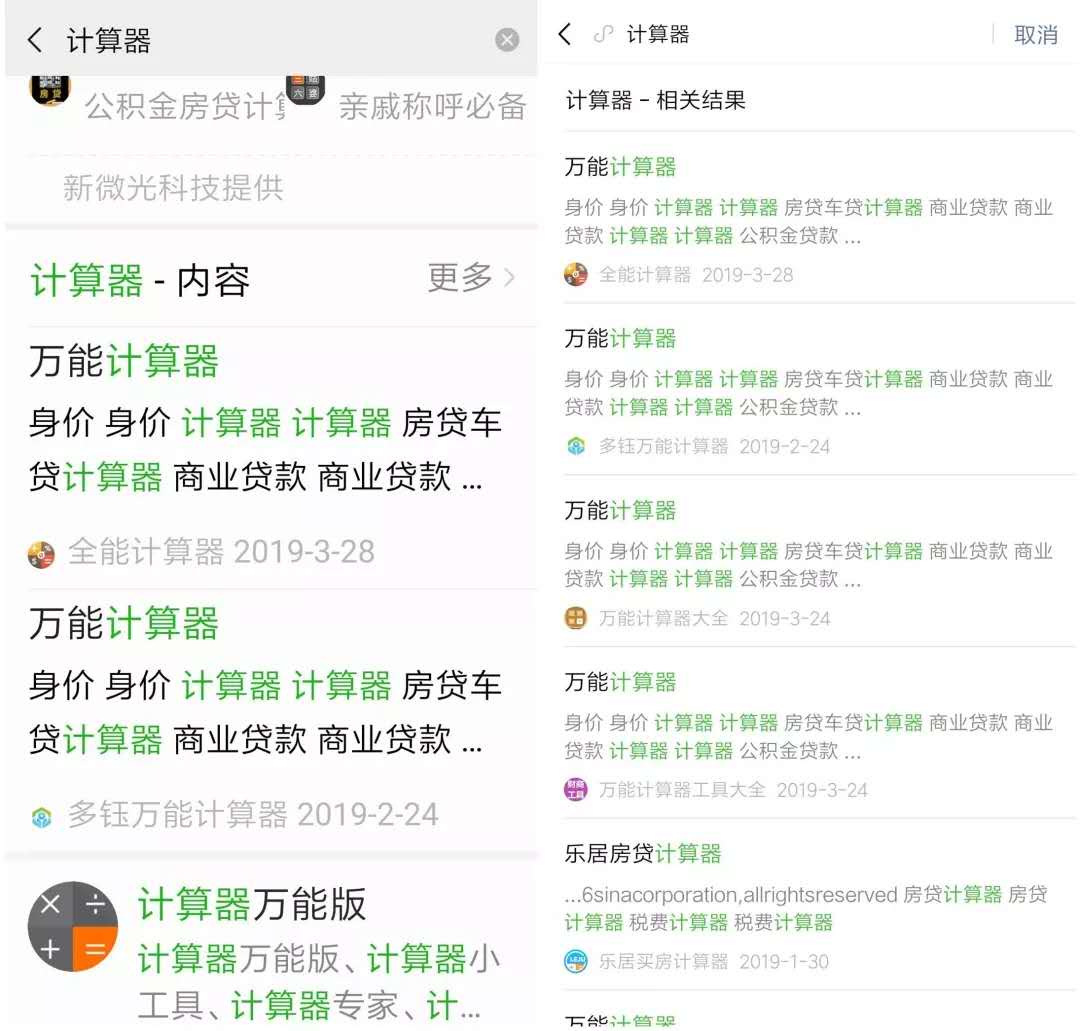Viewport: 1080px width, 1031px height.
Task: Open 计算器万能版 mini program title
Action: [x=251, y=904]
